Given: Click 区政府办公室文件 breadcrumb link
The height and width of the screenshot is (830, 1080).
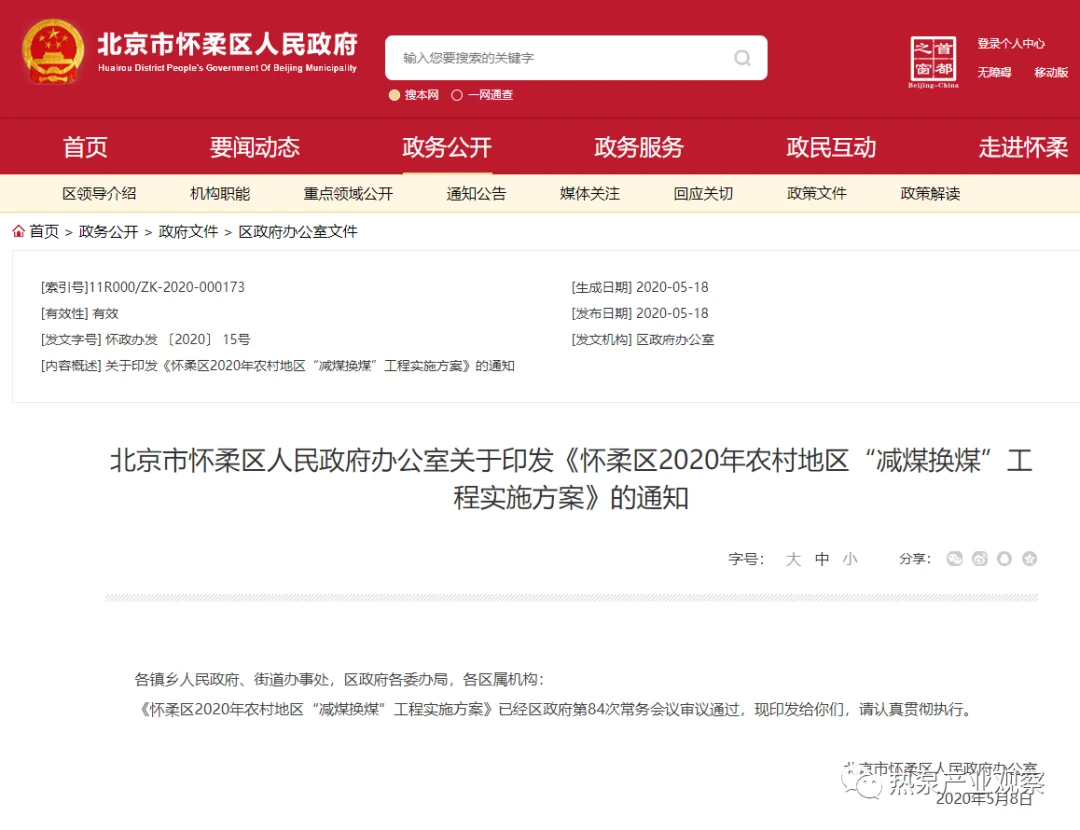Looking at the screenshot, I should 297,231.
